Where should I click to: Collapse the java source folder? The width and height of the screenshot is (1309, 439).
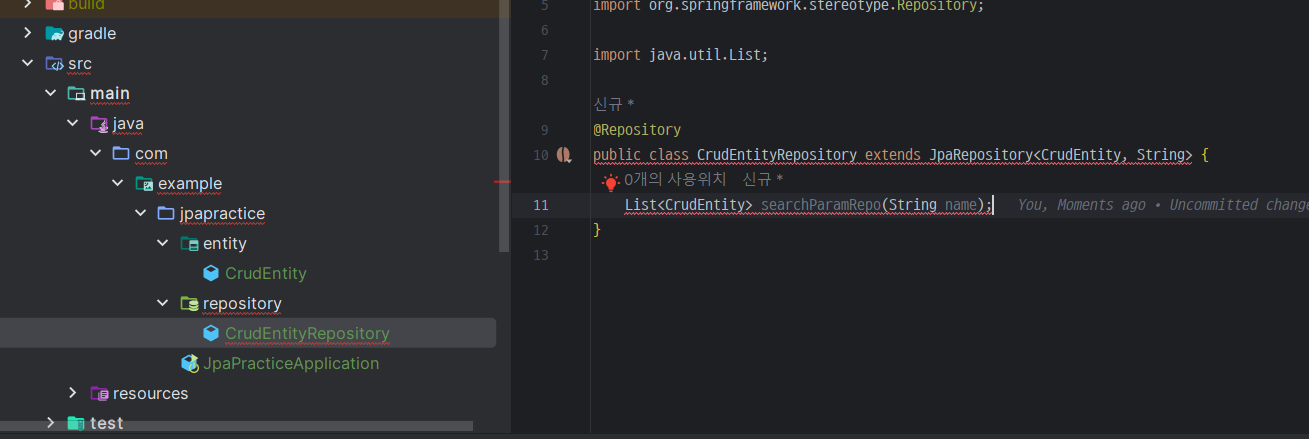click(x=72, y=123)
